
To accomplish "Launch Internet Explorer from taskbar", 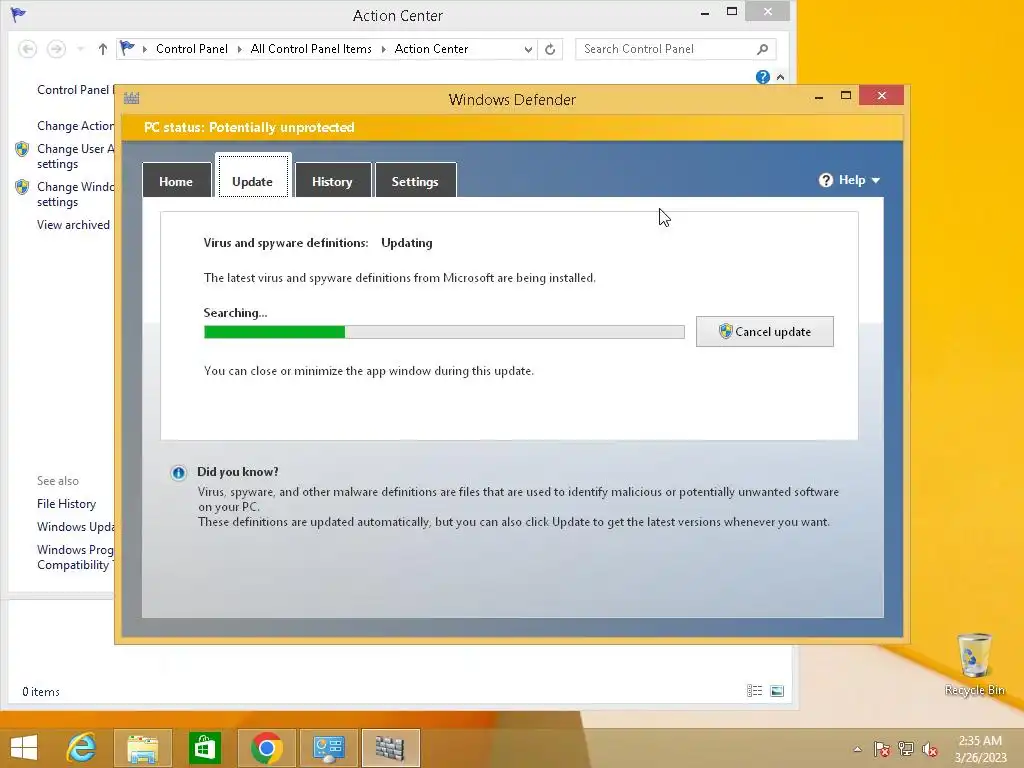I will (x=82, y=748).
